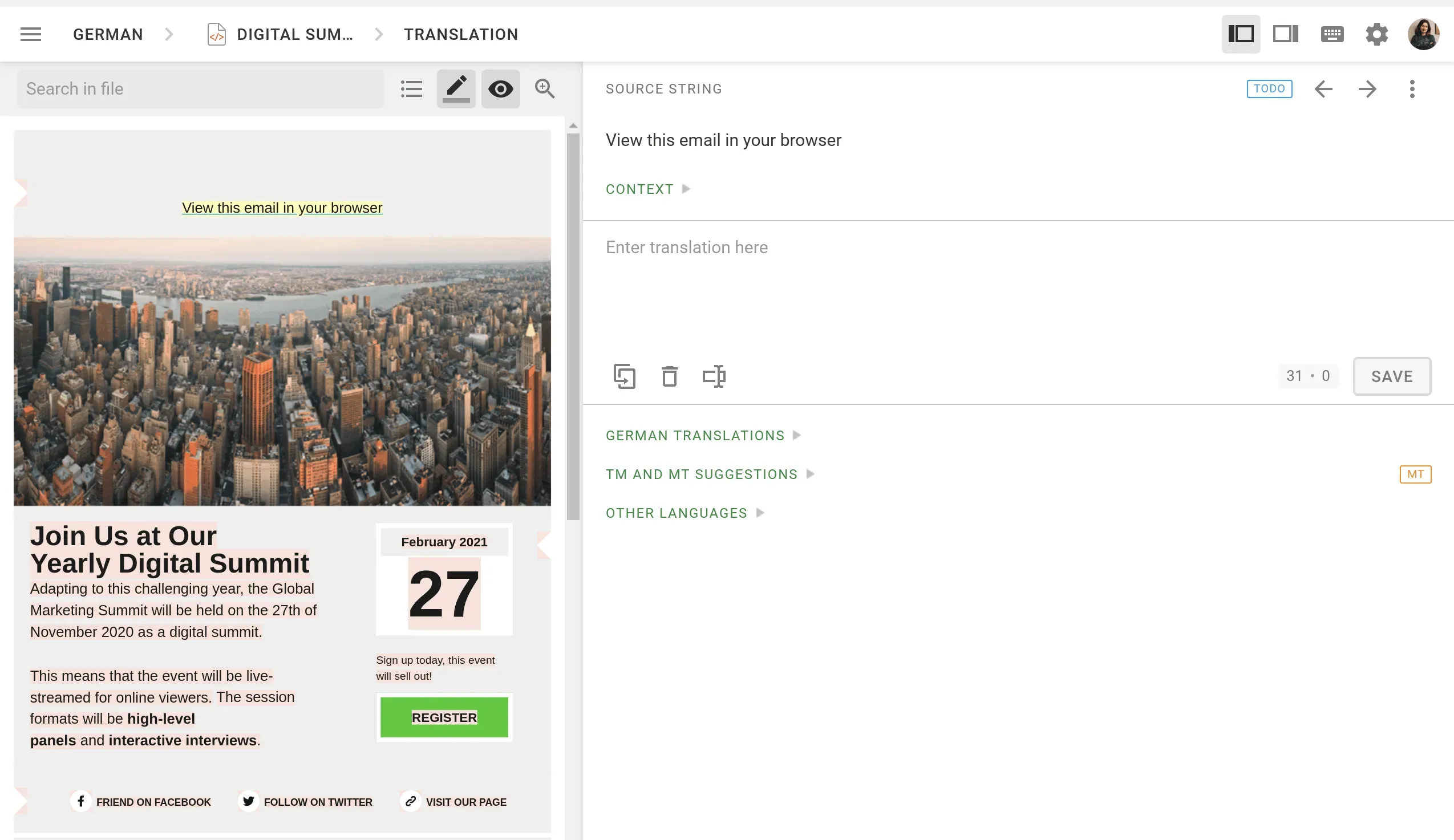Screen dimensions: 1454x840
Task: Go to the previous string with the back arrow
Action: click(x=1323, y=89)
